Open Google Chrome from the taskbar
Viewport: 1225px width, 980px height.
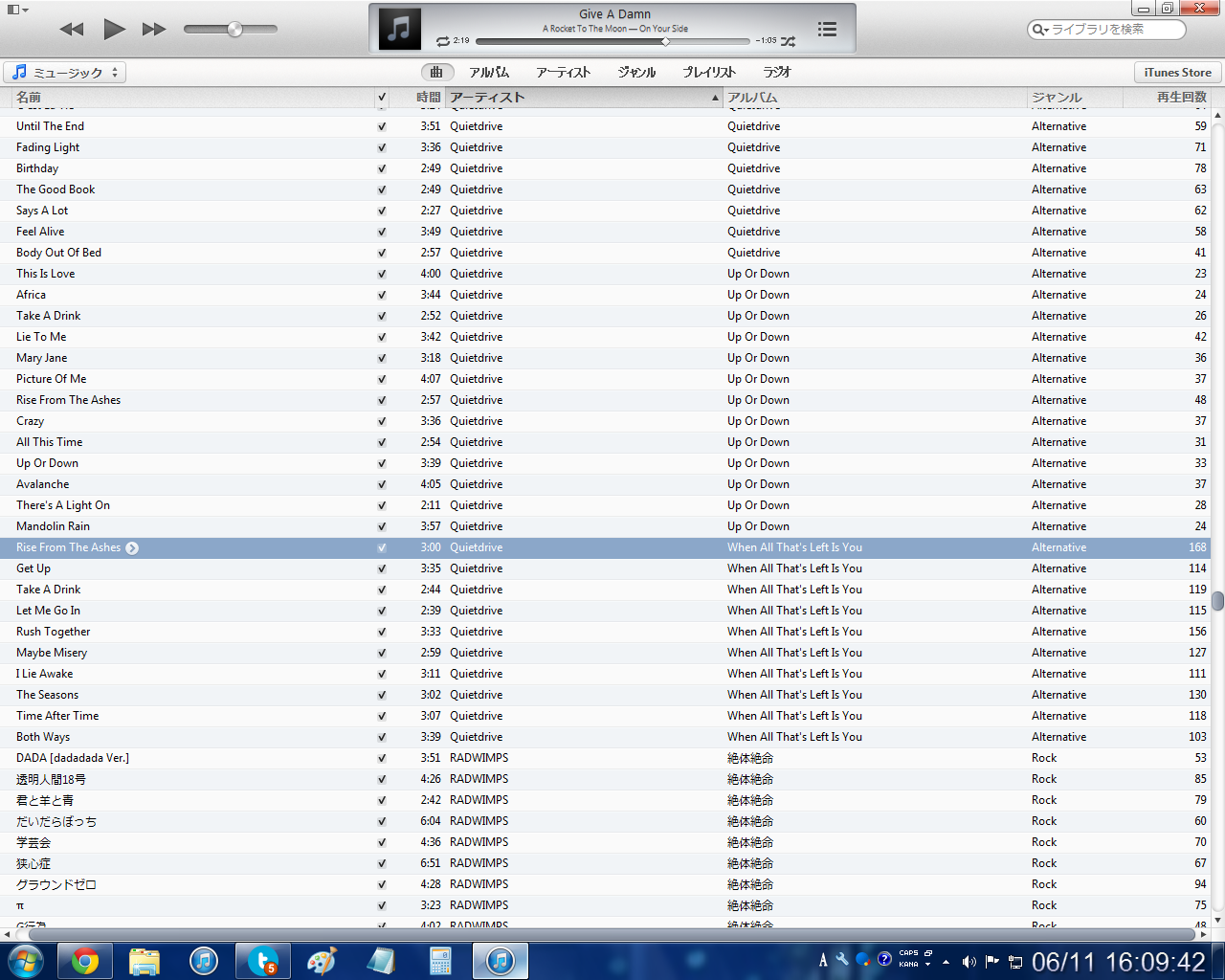[x=85, y=961]
